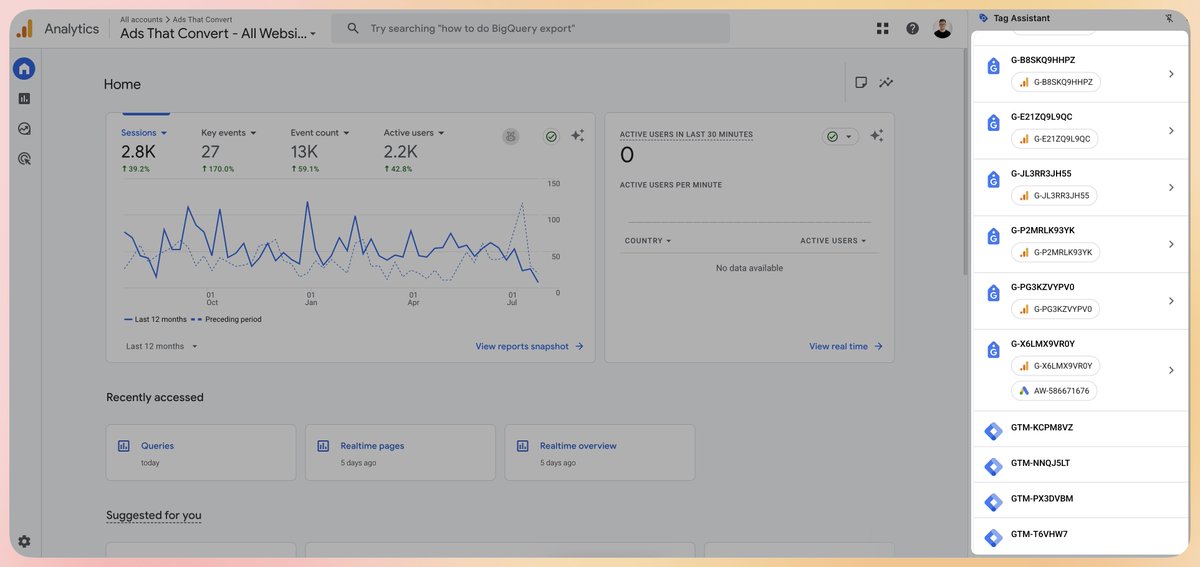Expand the G-X6LMX9VR0Y tag row
1200x567 pixels.
(x=1171, y=370)
